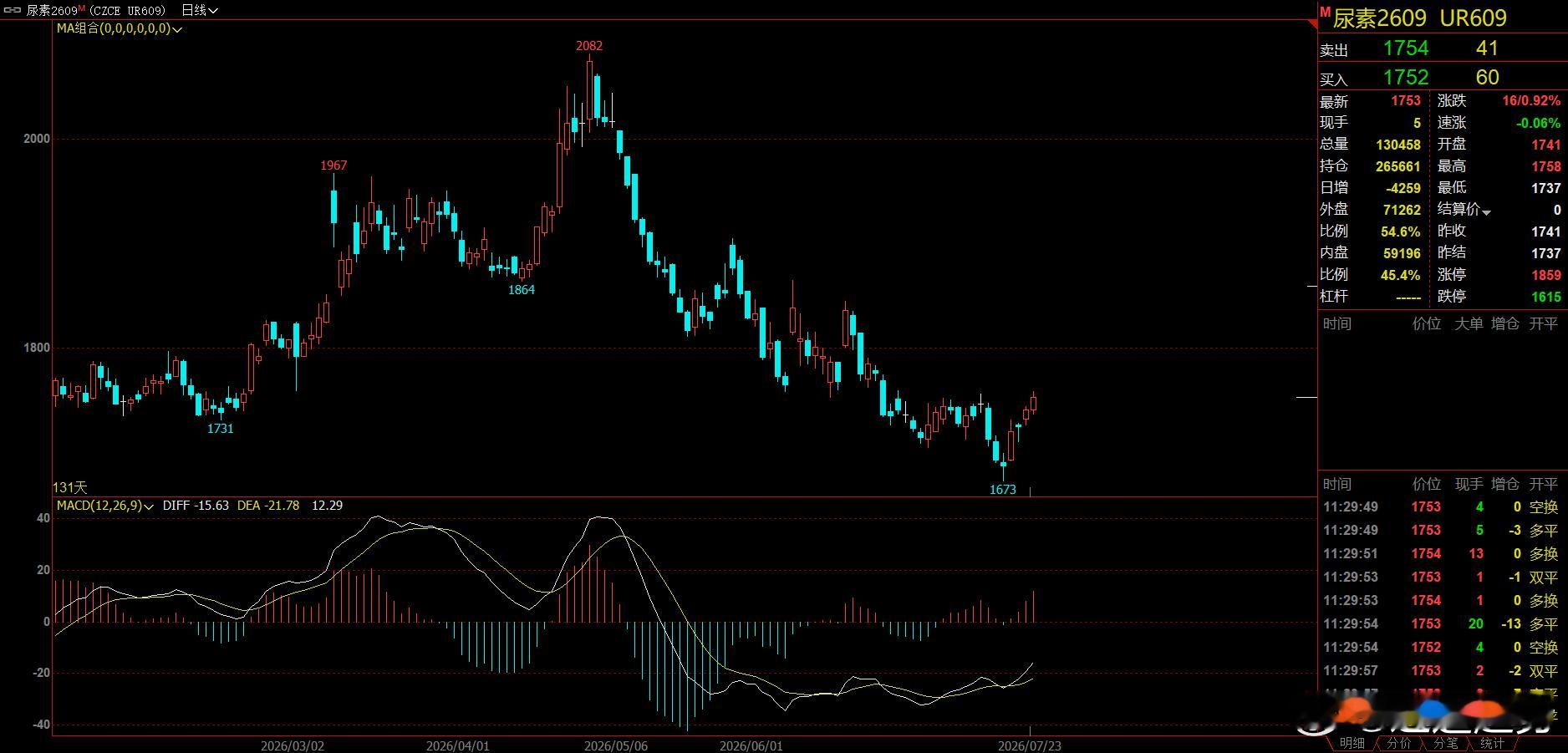Open the 日线 period dropdown
The width and height of the screenshot is (1568, 753).
pos(200,10)
